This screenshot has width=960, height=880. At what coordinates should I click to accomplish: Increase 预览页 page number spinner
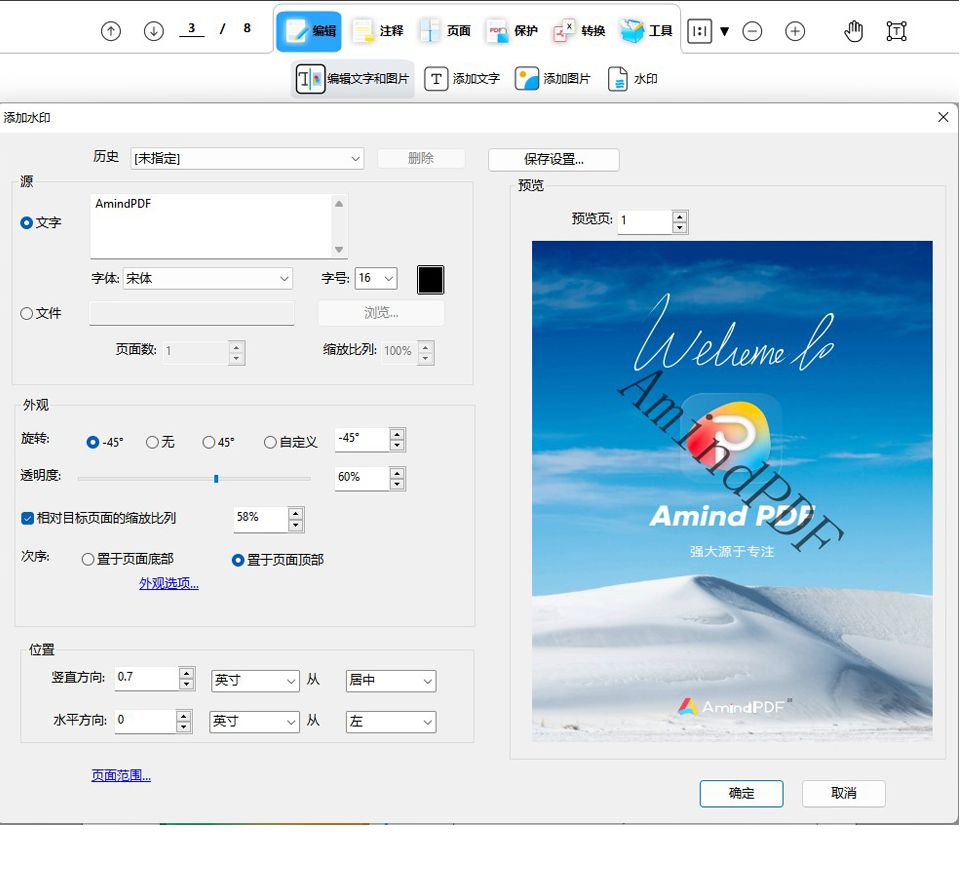tap(680, 216)
